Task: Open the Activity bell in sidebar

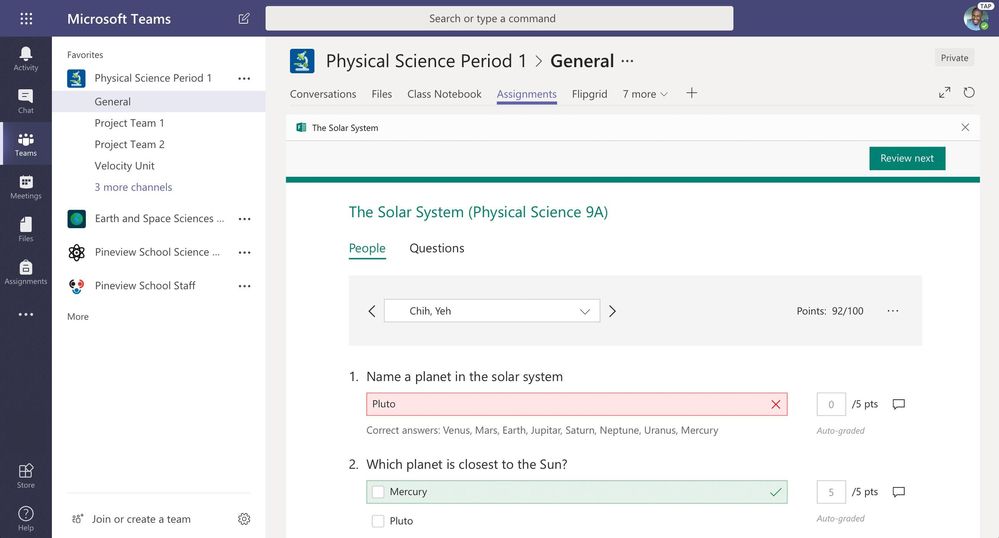Action: click(25, 59)
